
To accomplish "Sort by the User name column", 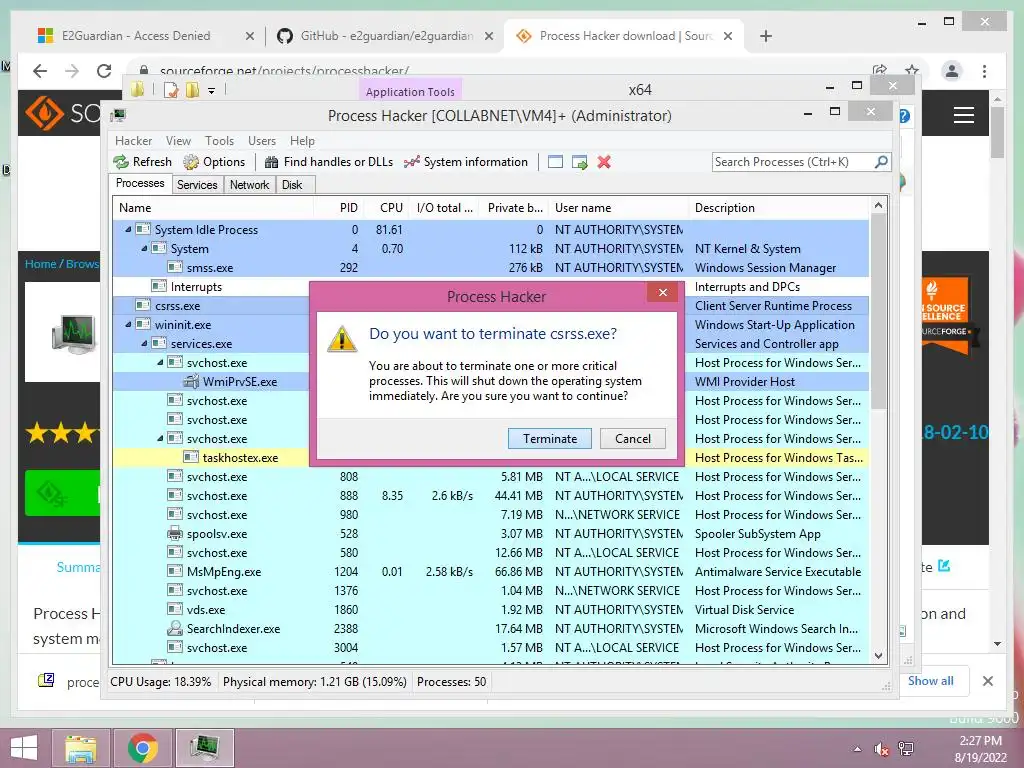I will click(618, 208).
